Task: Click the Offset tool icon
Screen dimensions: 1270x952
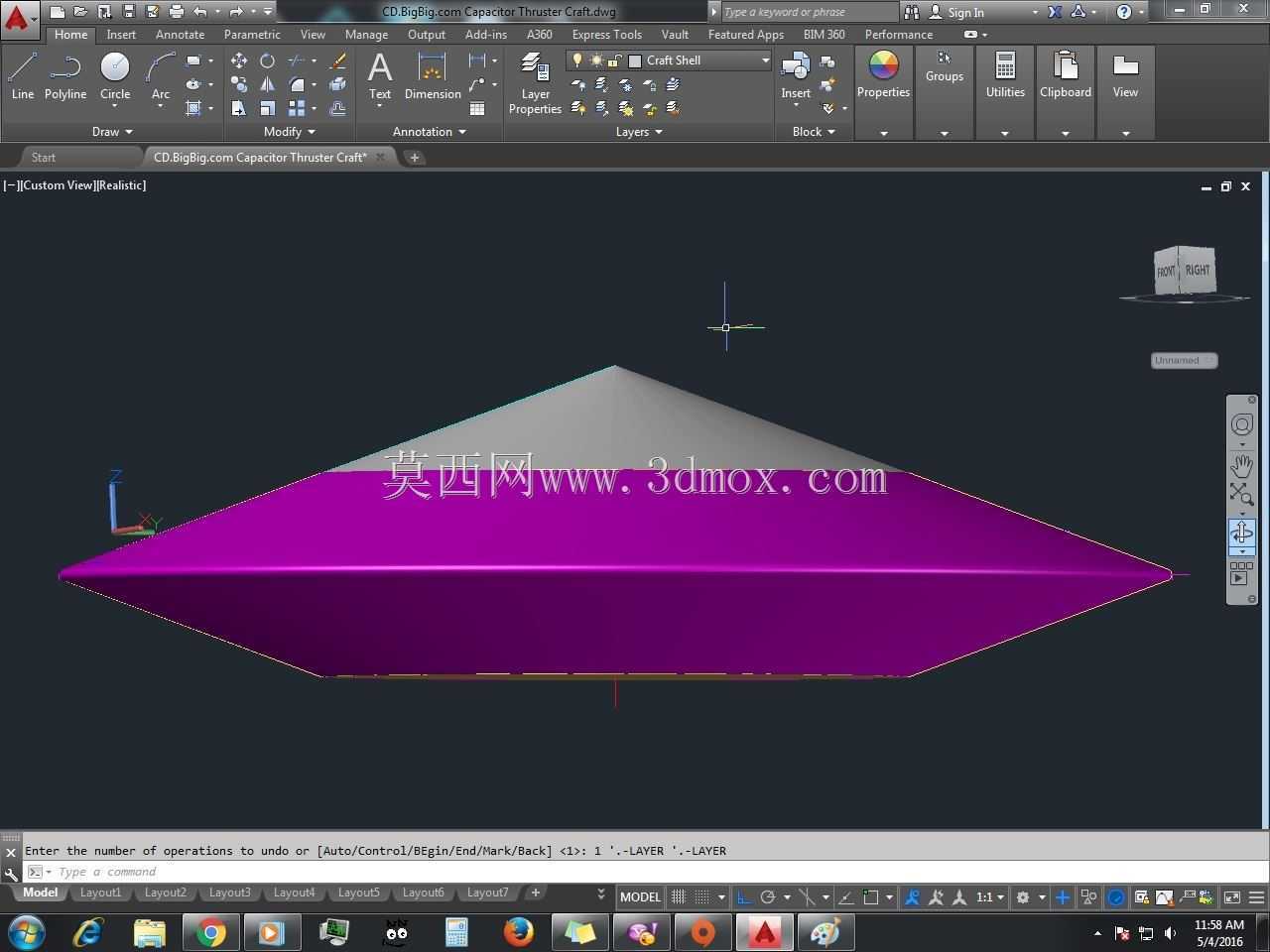Action: point(337,108)
